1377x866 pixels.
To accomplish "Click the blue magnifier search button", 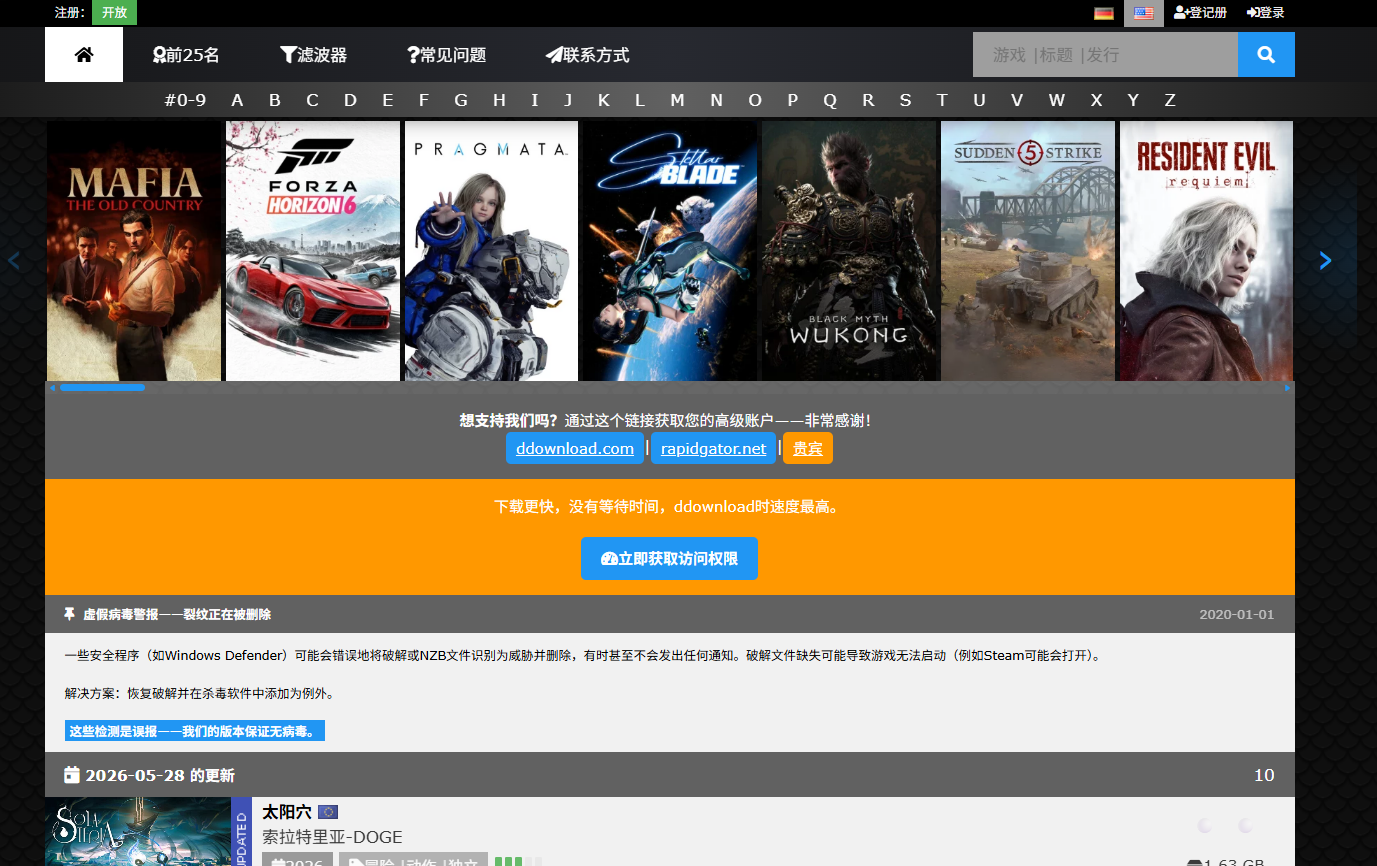I will point(1266,55).
